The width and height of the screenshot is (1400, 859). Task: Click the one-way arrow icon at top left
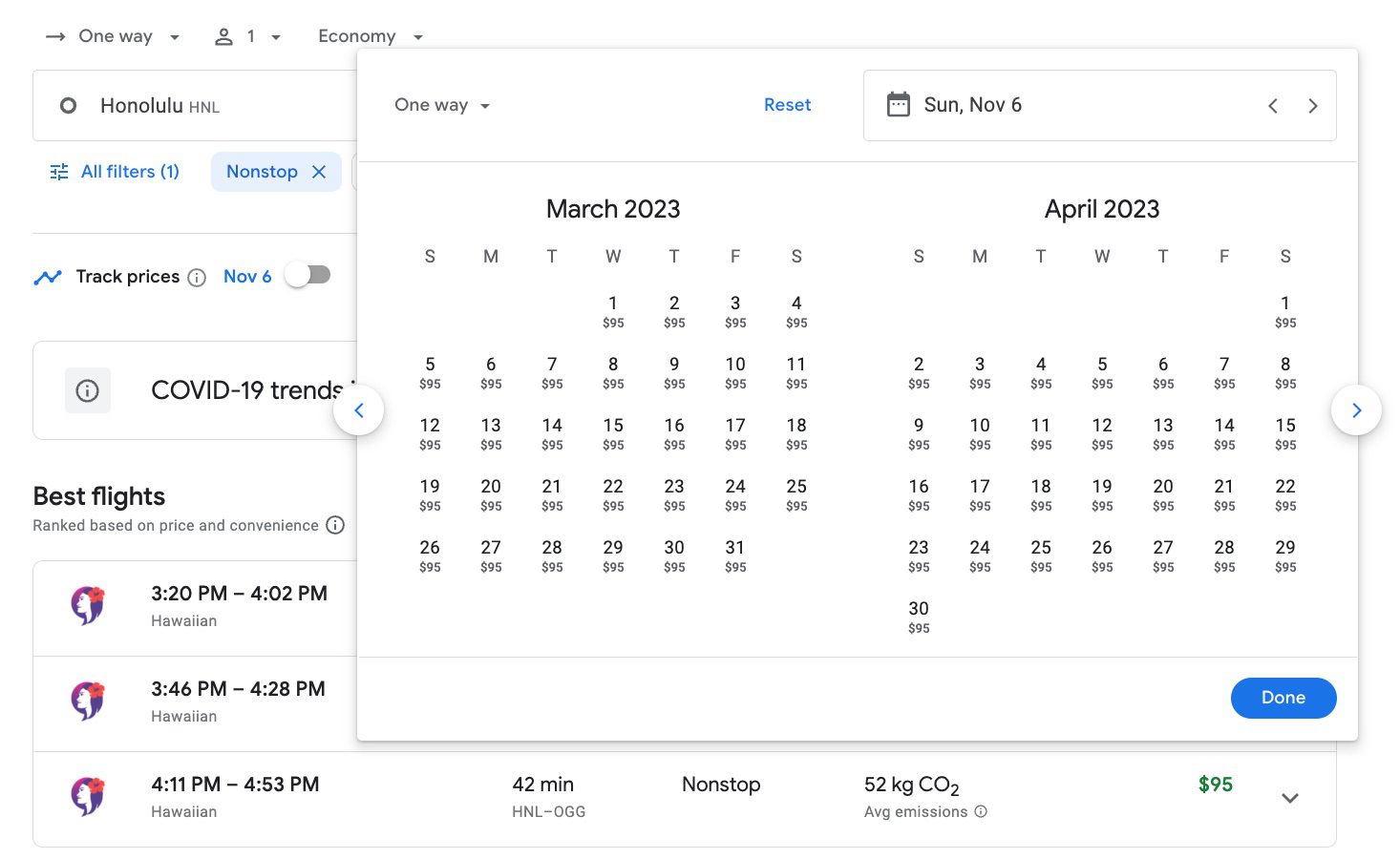54,35
